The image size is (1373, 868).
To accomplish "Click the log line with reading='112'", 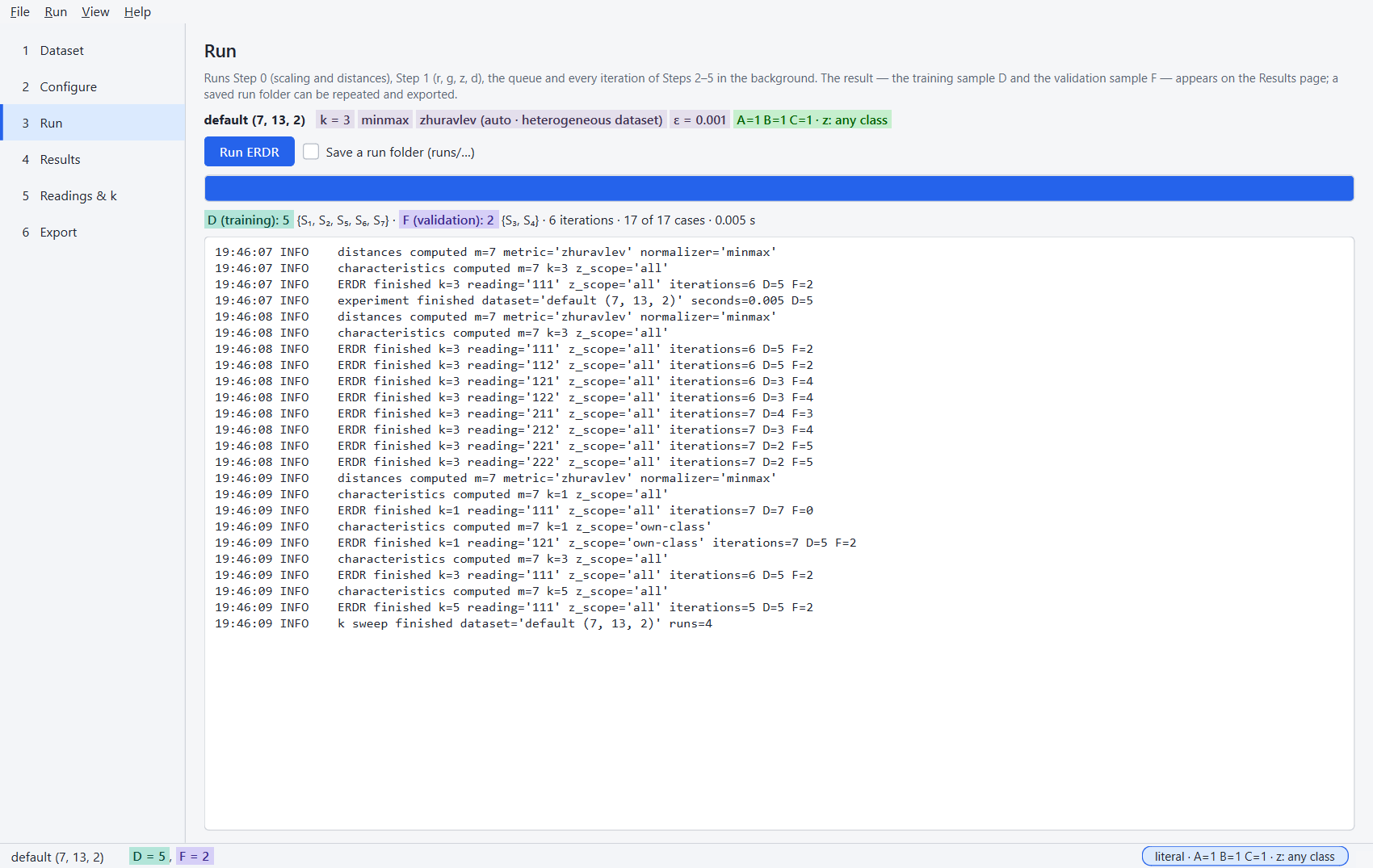I will pyautogui.click(x=514, y=365).
